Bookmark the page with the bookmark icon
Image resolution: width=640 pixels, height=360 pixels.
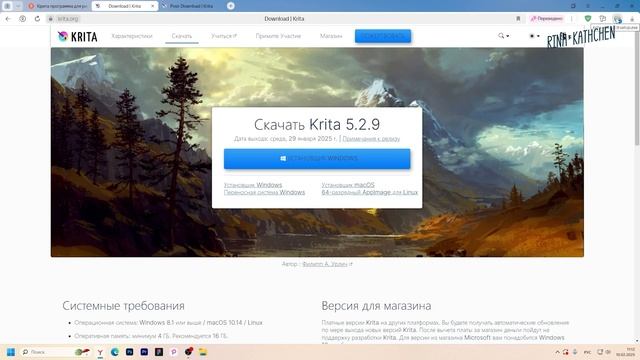pyautogui.click(x=518, y=19)
